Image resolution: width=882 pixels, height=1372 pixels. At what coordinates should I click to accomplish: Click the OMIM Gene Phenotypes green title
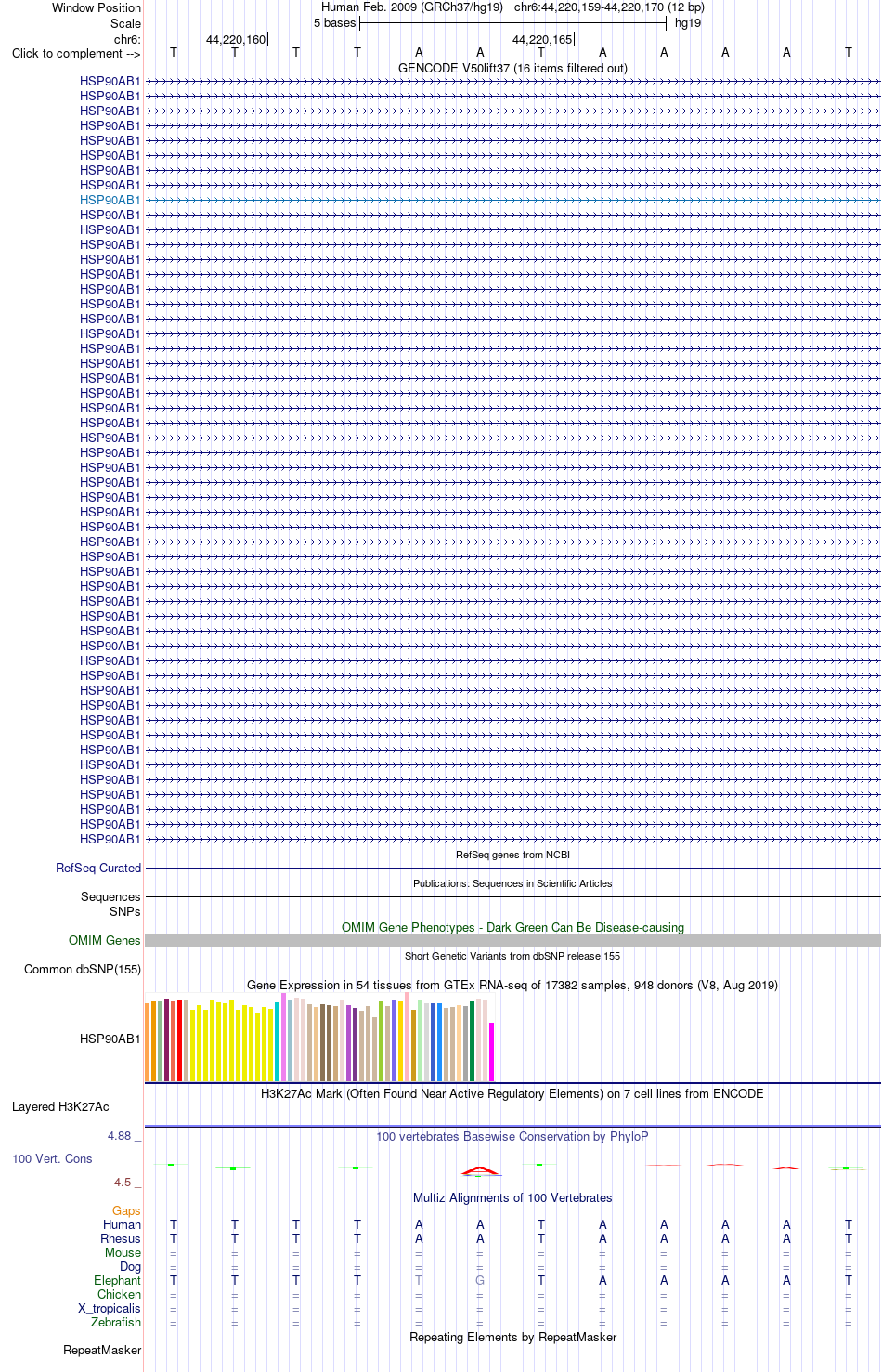pyautogui.click(x=512, y=927)
